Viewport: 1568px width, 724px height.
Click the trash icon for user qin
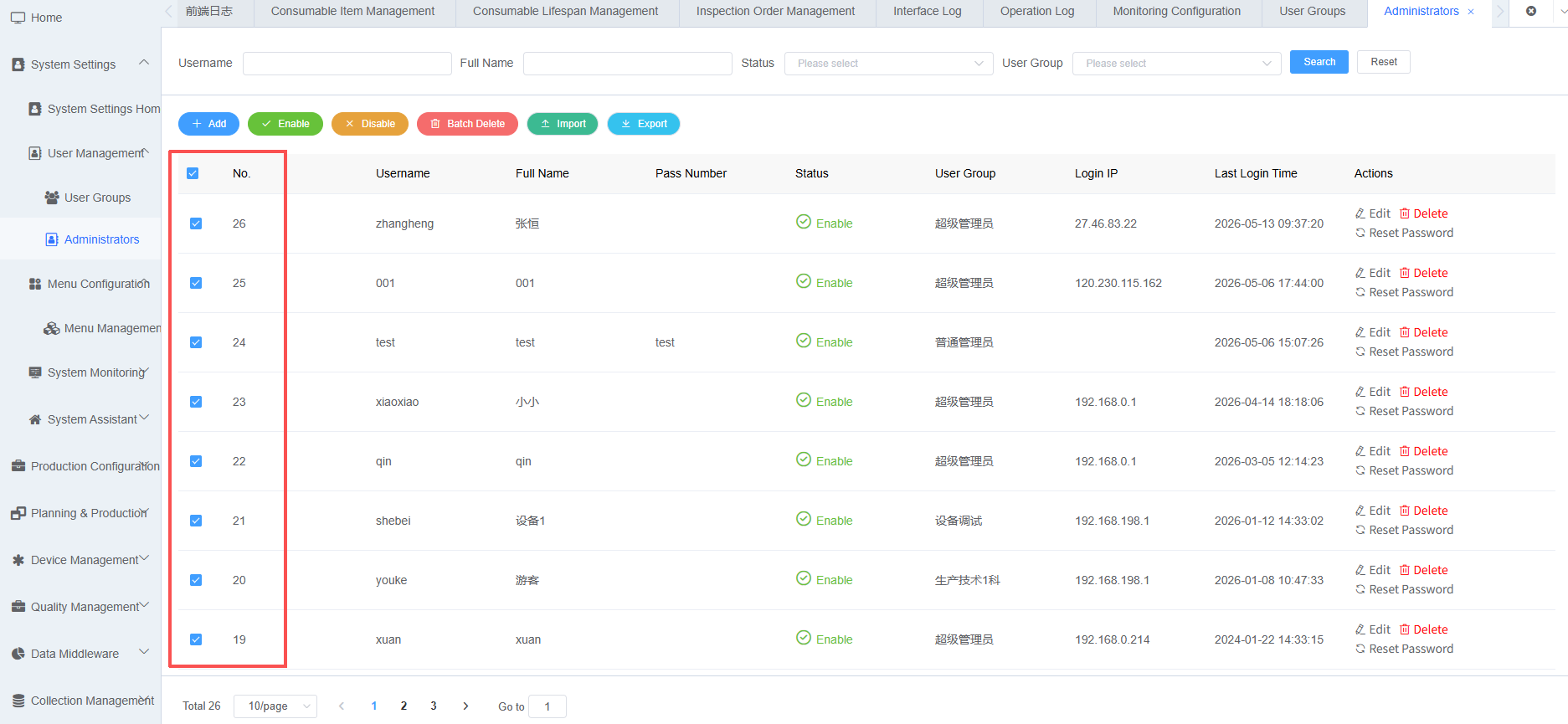1405,451
